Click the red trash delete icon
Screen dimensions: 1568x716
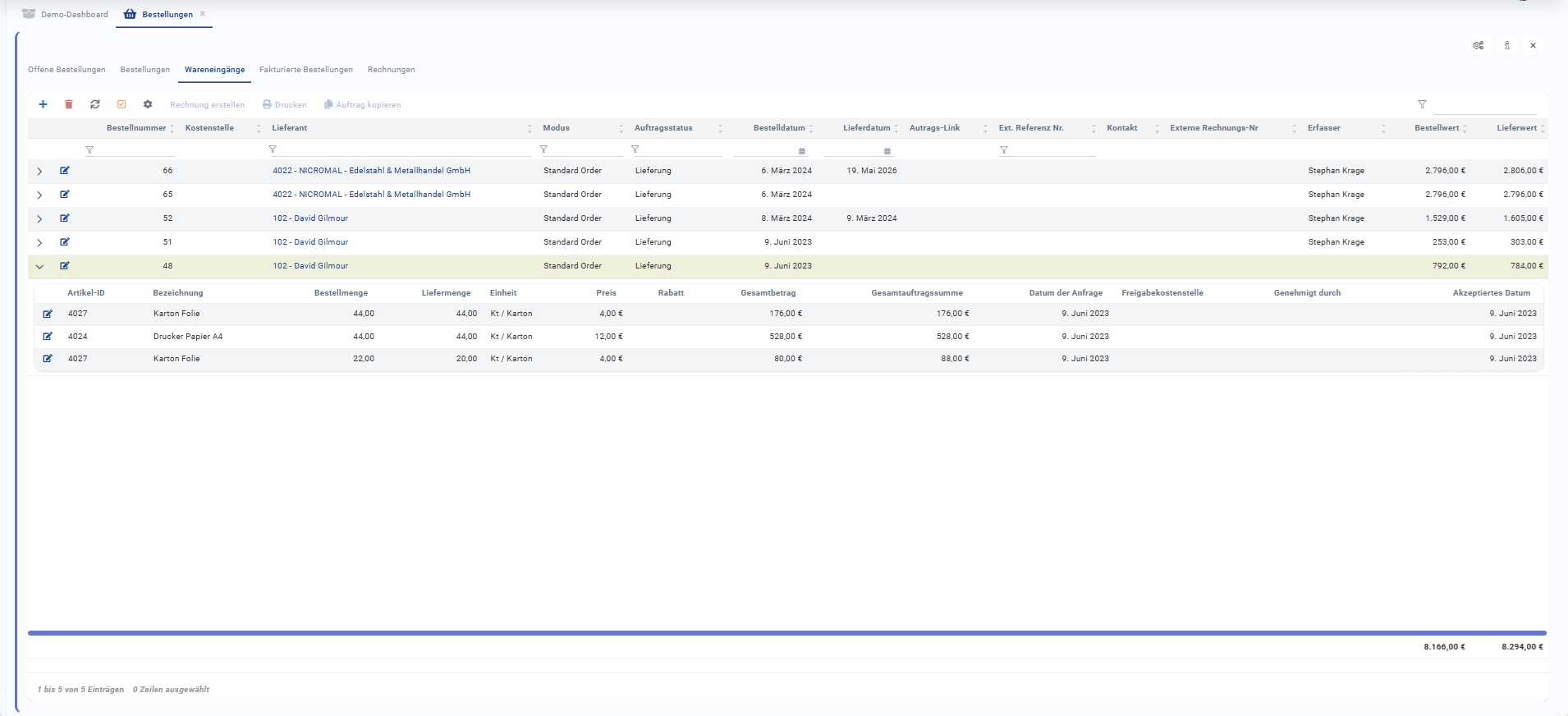[x=69, y=104]
